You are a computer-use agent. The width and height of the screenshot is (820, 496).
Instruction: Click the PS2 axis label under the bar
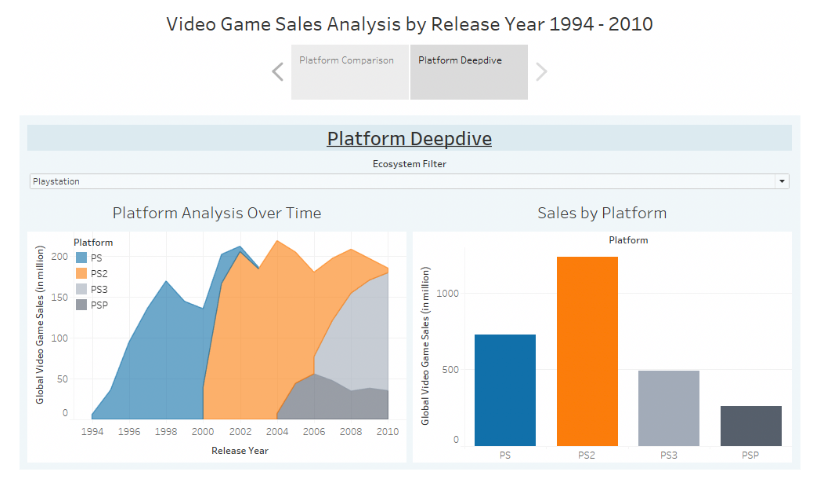[587, 455]
